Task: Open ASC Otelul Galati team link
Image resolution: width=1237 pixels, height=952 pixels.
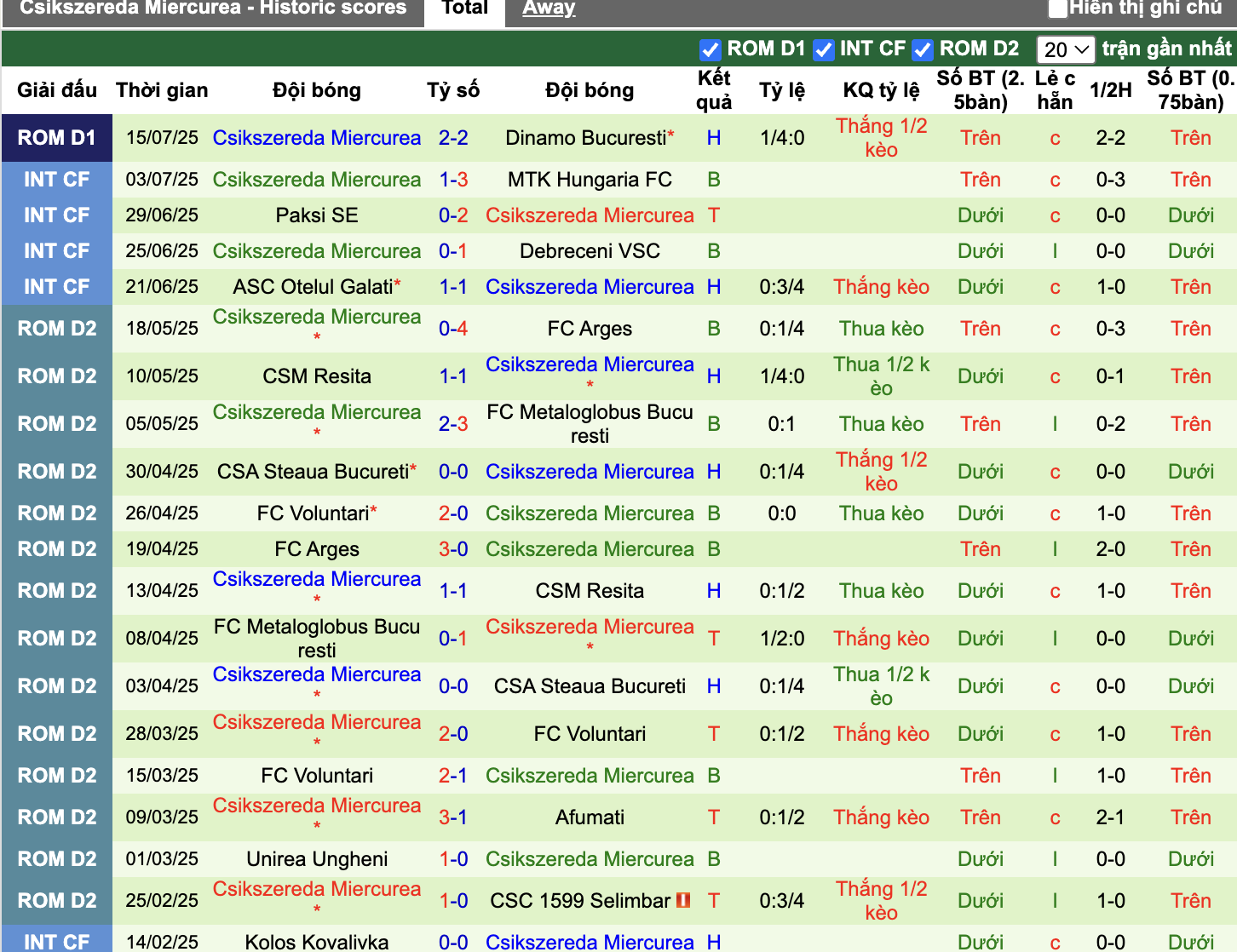Action: tap(313, 287)
